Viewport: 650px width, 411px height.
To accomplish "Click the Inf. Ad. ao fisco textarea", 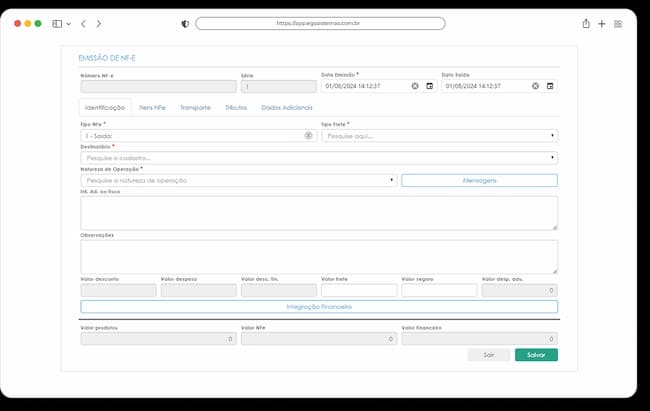I will (319, 213).
